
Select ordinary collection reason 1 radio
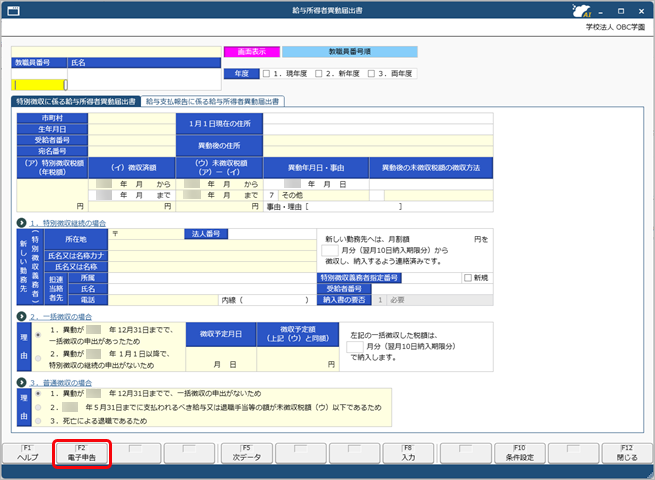point(38,394)
